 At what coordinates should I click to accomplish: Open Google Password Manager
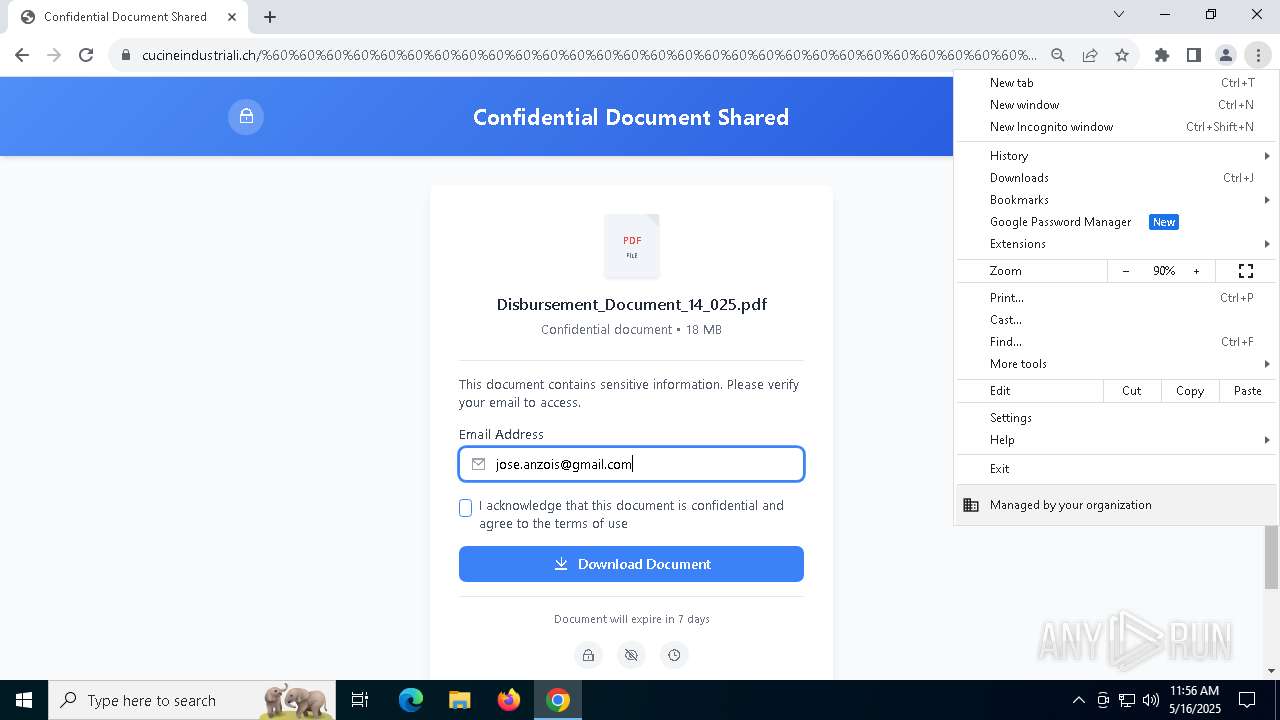(x=1116, y=222)
